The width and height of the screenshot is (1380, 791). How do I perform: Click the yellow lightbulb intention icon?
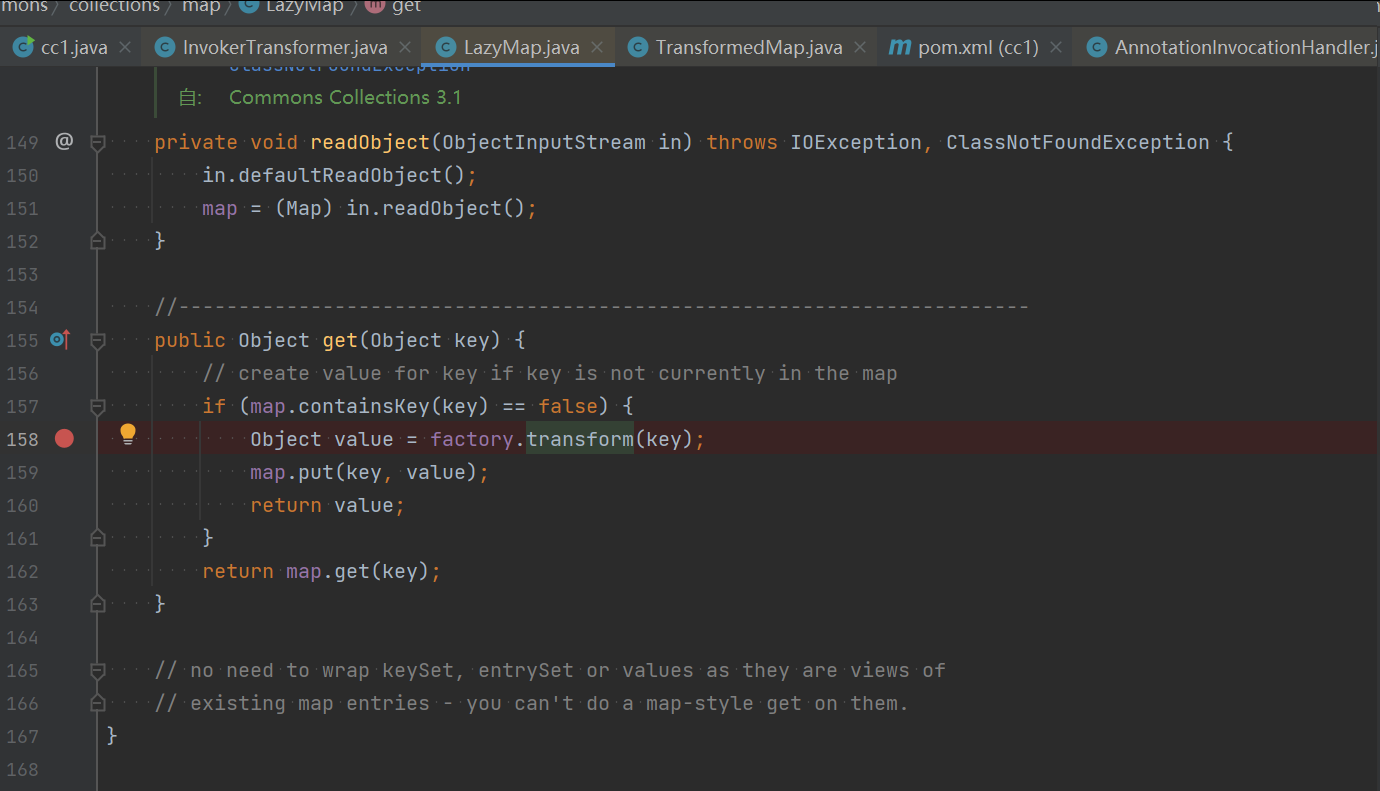(128, 434)
